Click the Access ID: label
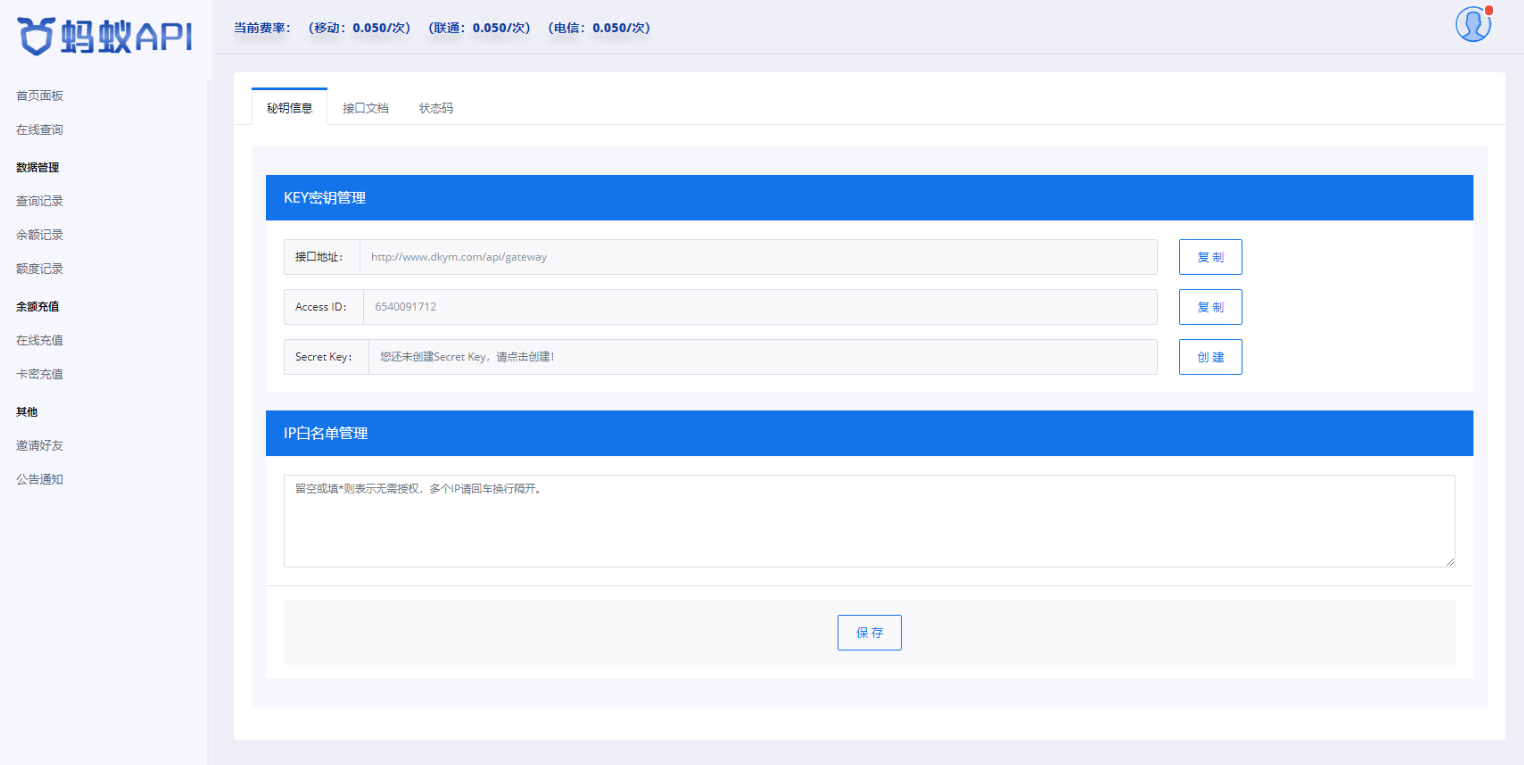This screenshot has height=765, width=1524. (323, 307)
